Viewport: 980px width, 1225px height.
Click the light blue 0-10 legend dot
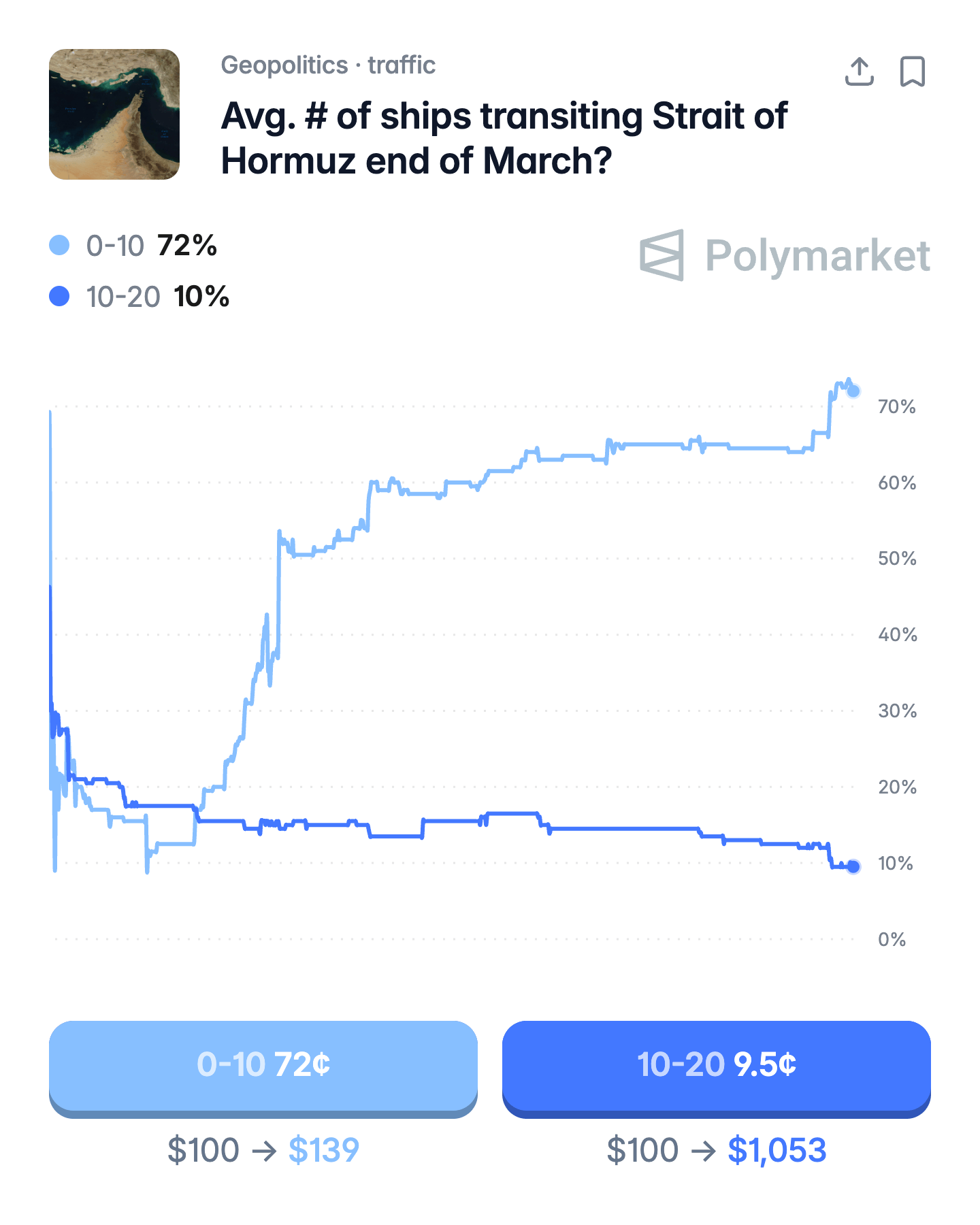click(x=60, y=245)
